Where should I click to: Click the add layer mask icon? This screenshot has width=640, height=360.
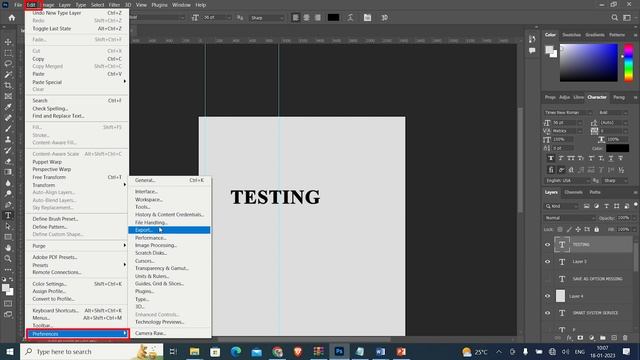point(580,338)
